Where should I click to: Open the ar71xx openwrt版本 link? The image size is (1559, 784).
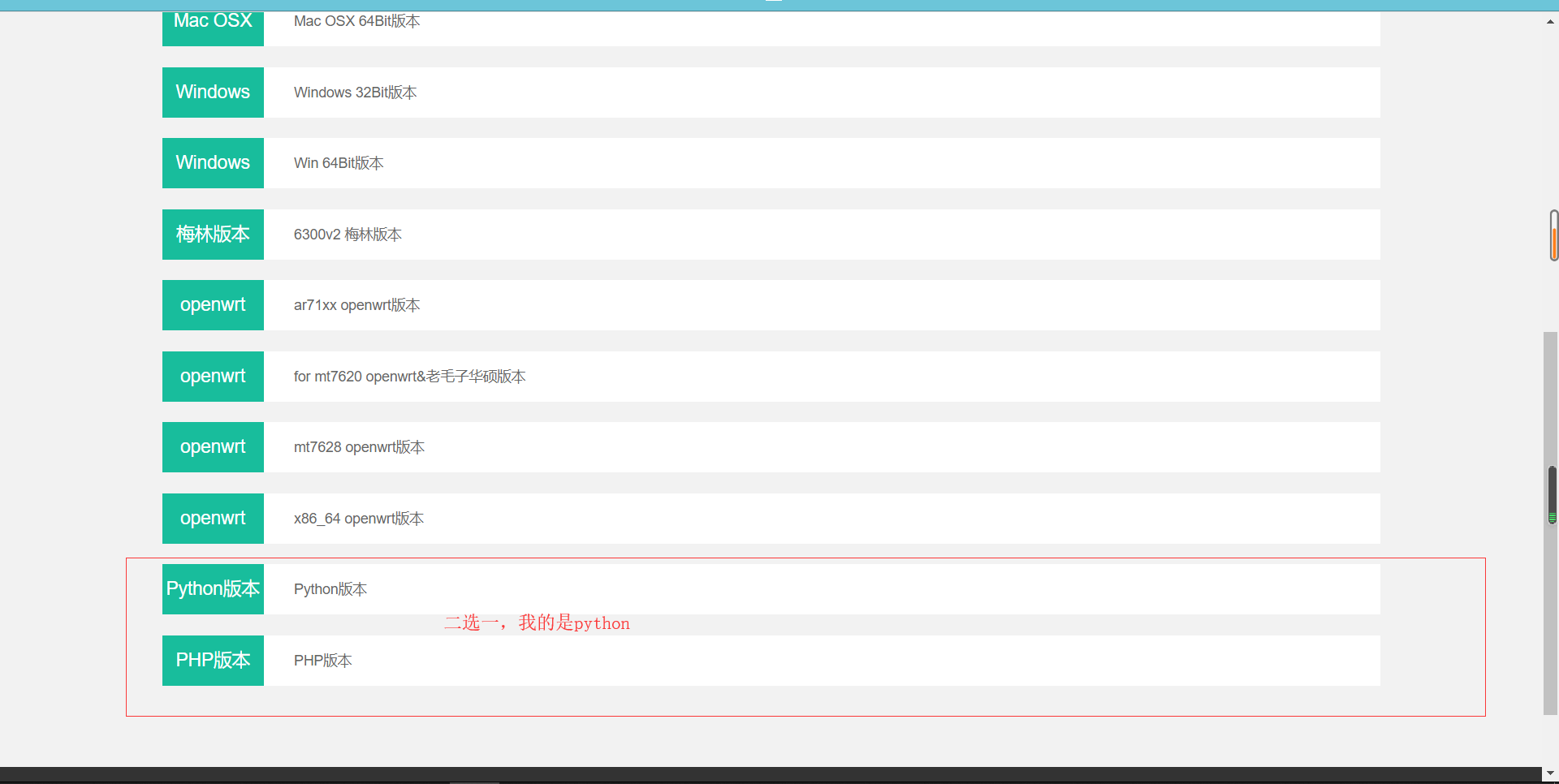tap(356, 305)
